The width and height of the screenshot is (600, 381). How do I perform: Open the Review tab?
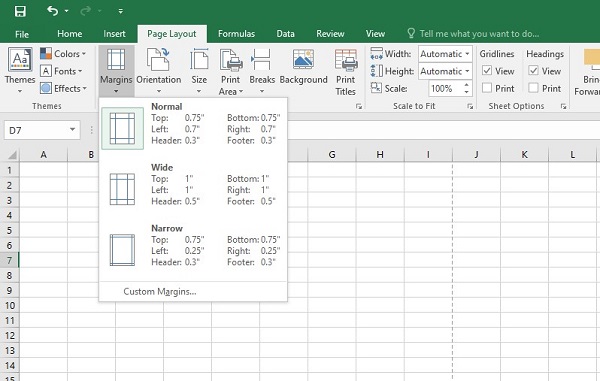point(330,34)
